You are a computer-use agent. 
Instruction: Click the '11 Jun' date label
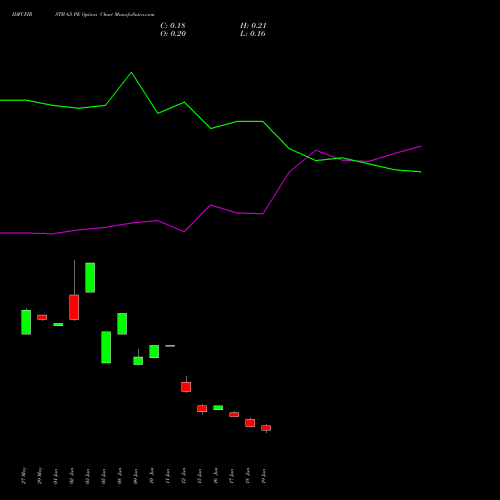[x=168, y=476]
